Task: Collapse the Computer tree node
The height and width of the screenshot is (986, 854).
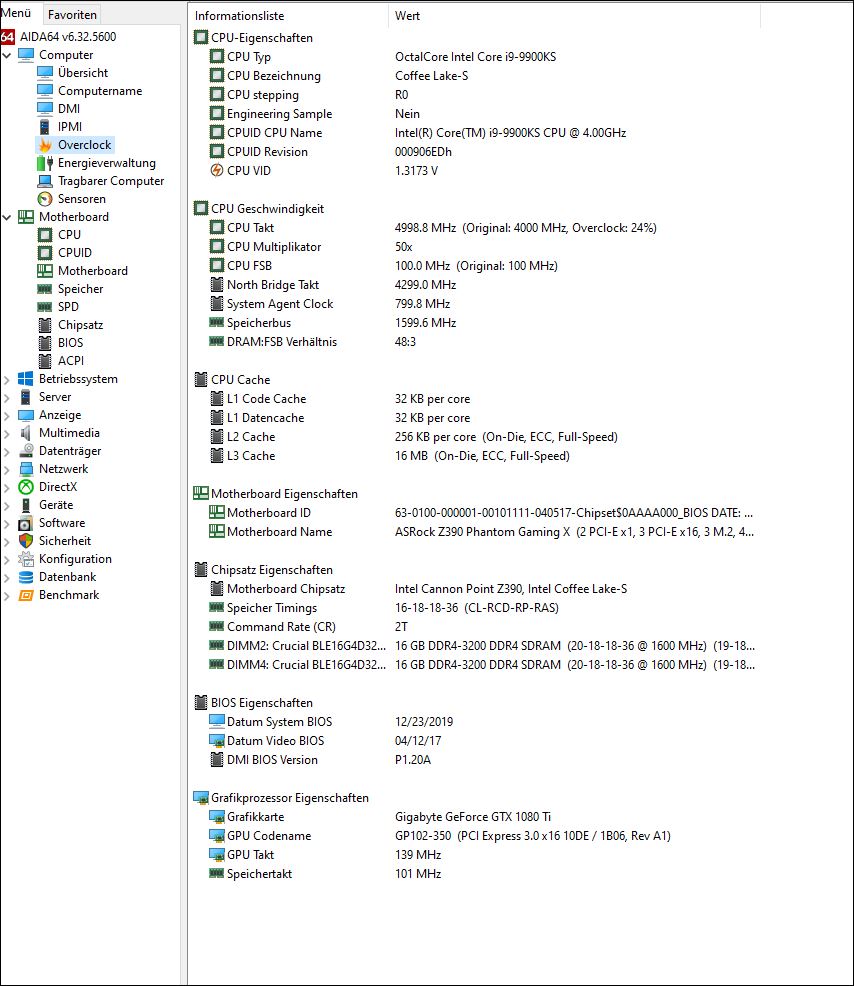Action: coord(7,55)
